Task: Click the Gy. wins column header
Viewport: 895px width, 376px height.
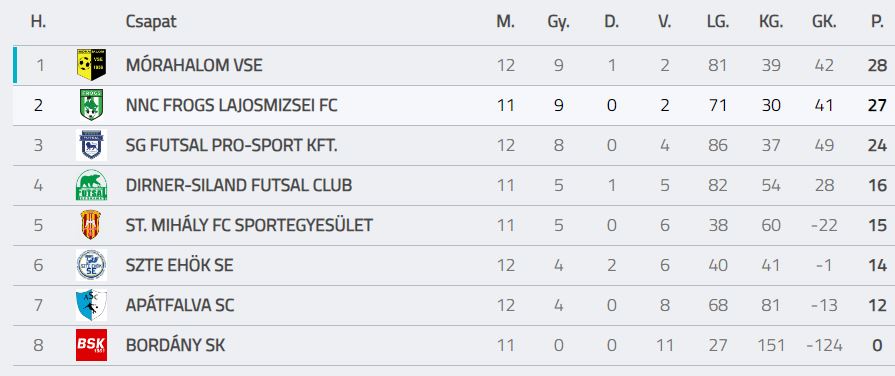Action: (558, 22)
